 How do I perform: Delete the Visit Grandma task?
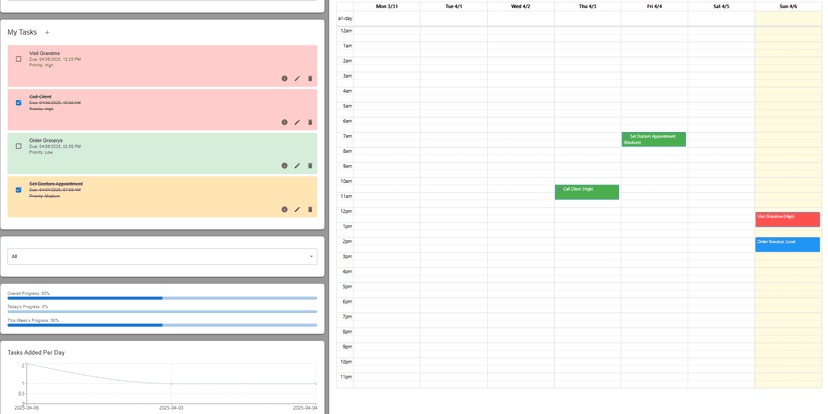point(310,78)
